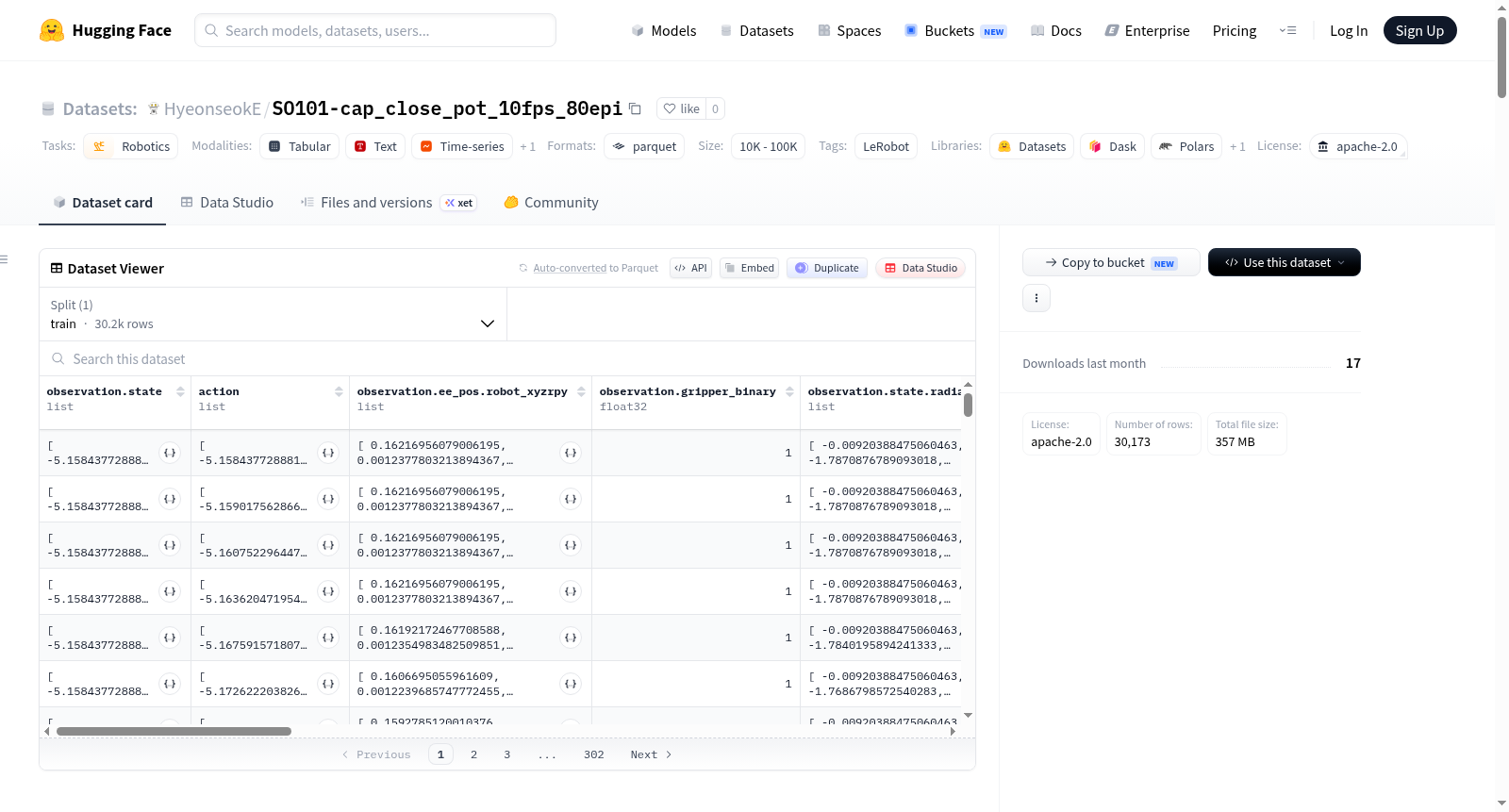This screenshot has width=1509, height=812.
Task: Open the parquet format tag
Action: (x=645, y=146)
